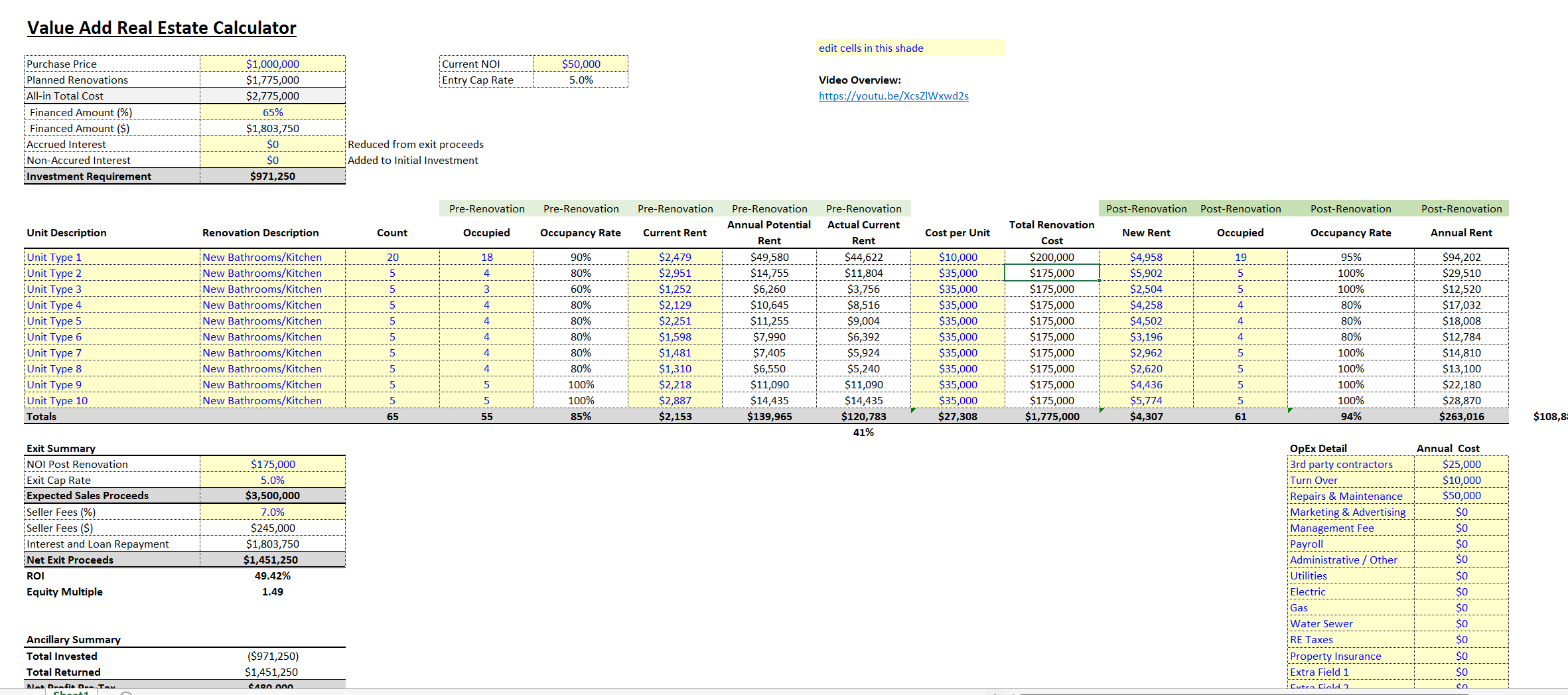Click the Total Invested value ($971,250)
Image resolution: width=1568 pixels, height=695 pixels.
(x=273, y=656)
